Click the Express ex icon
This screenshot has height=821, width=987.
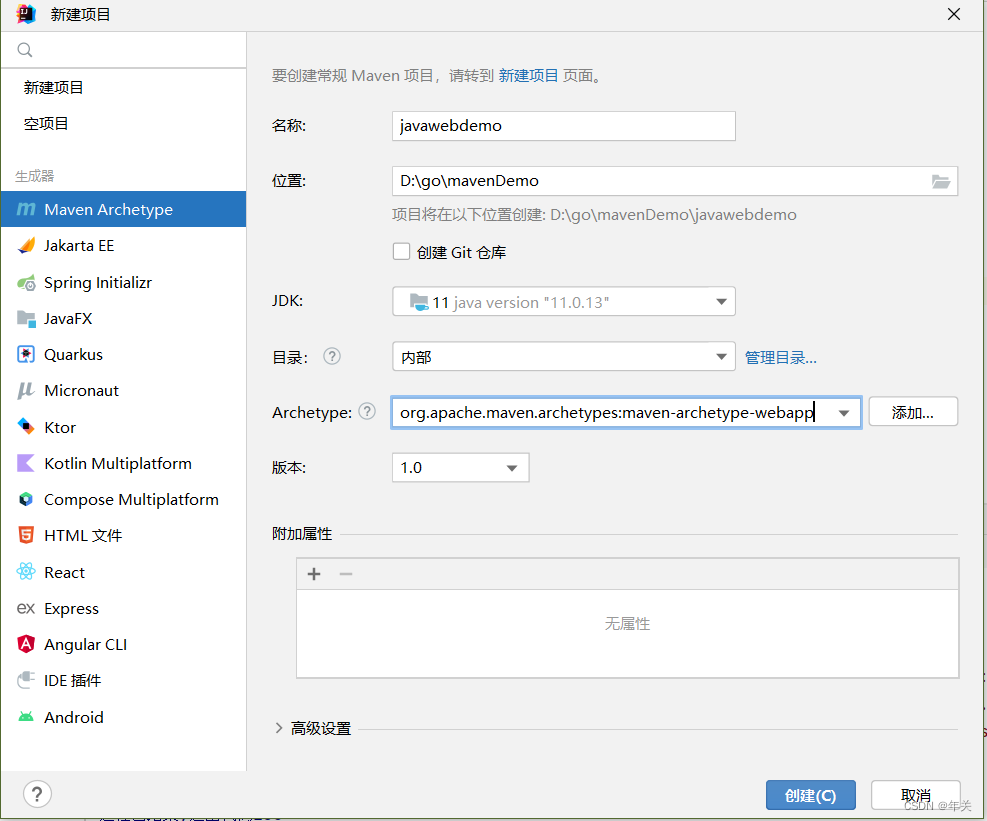26,608
